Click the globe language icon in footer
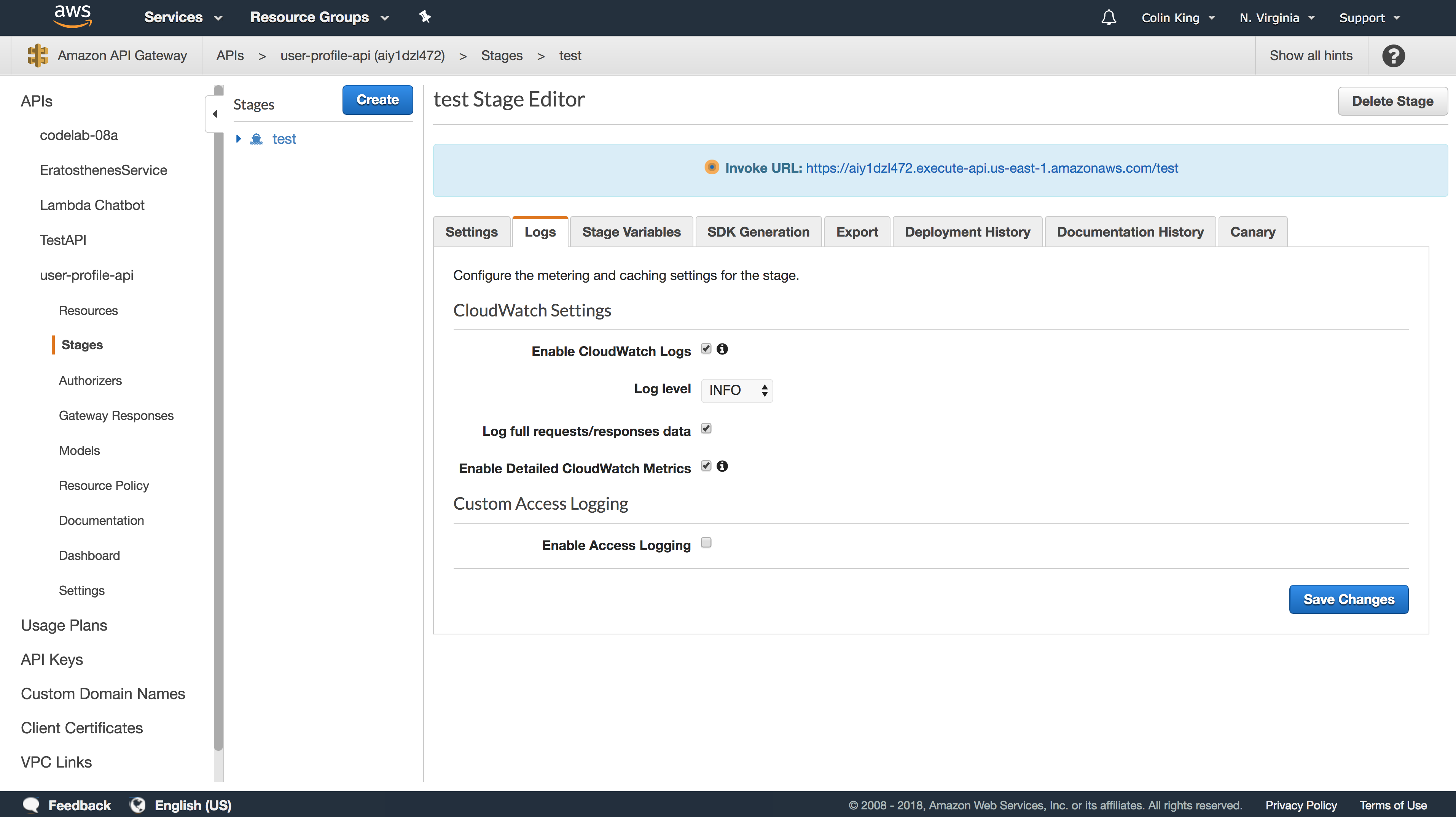1456x817 pixels. (138, 804)
